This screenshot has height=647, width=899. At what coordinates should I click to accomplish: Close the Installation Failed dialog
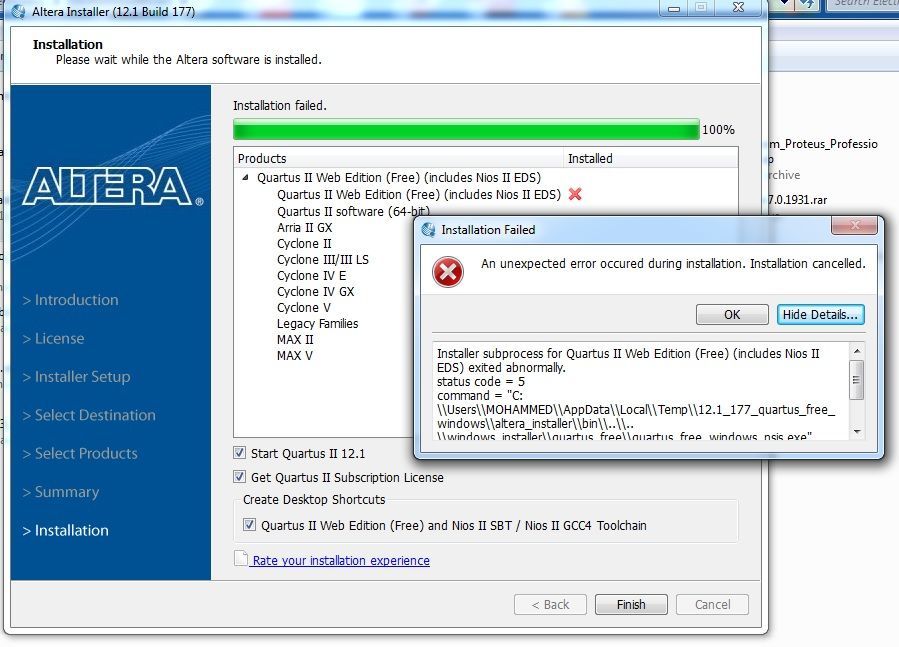[854, 225]
